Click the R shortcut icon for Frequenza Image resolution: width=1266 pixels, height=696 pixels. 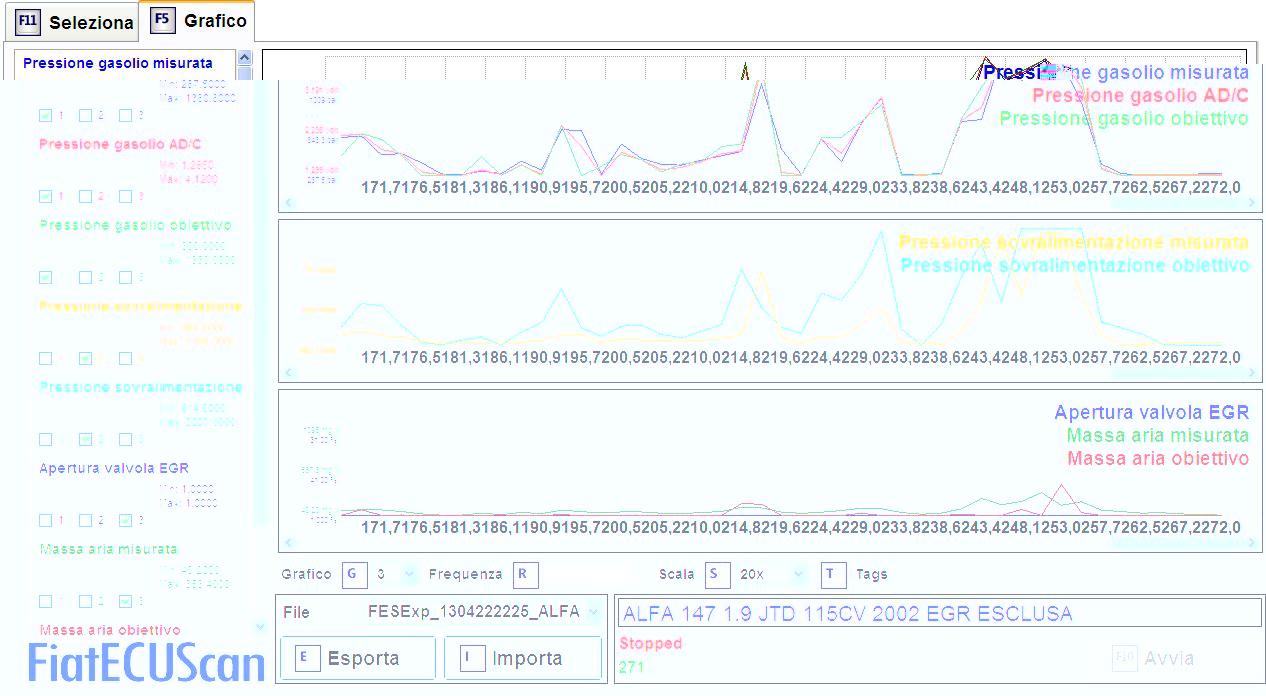click(x=525, y=574)
